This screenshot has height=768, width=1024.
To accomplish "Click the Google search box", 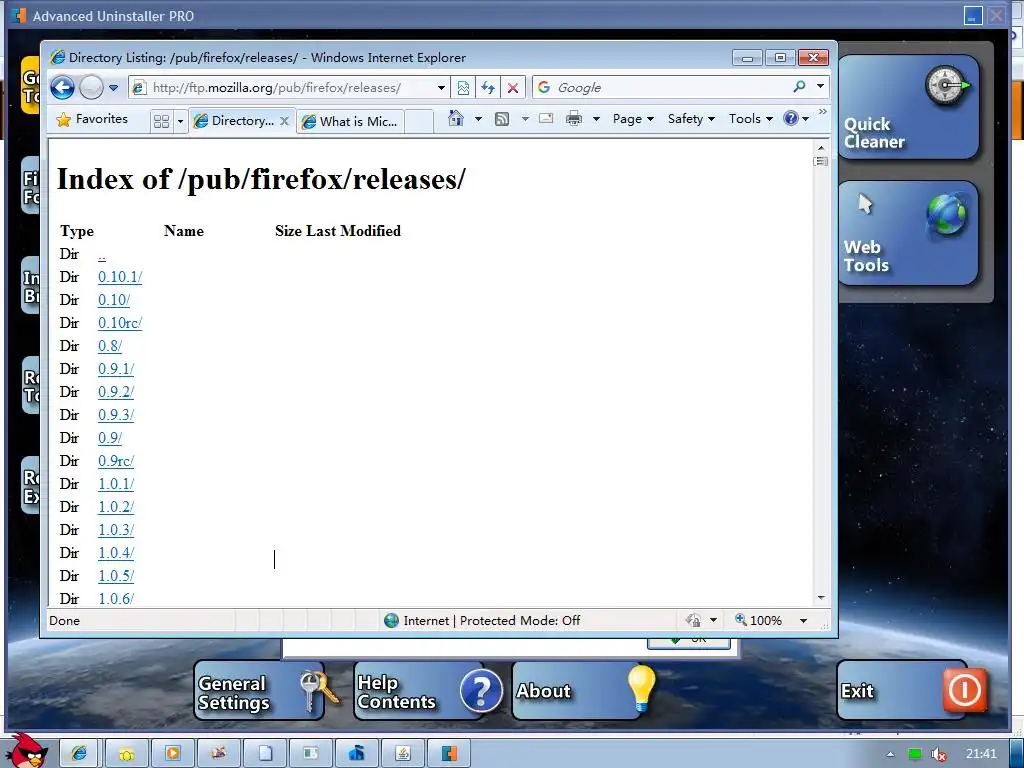I will pyautogui.click(x=663, y=88).
